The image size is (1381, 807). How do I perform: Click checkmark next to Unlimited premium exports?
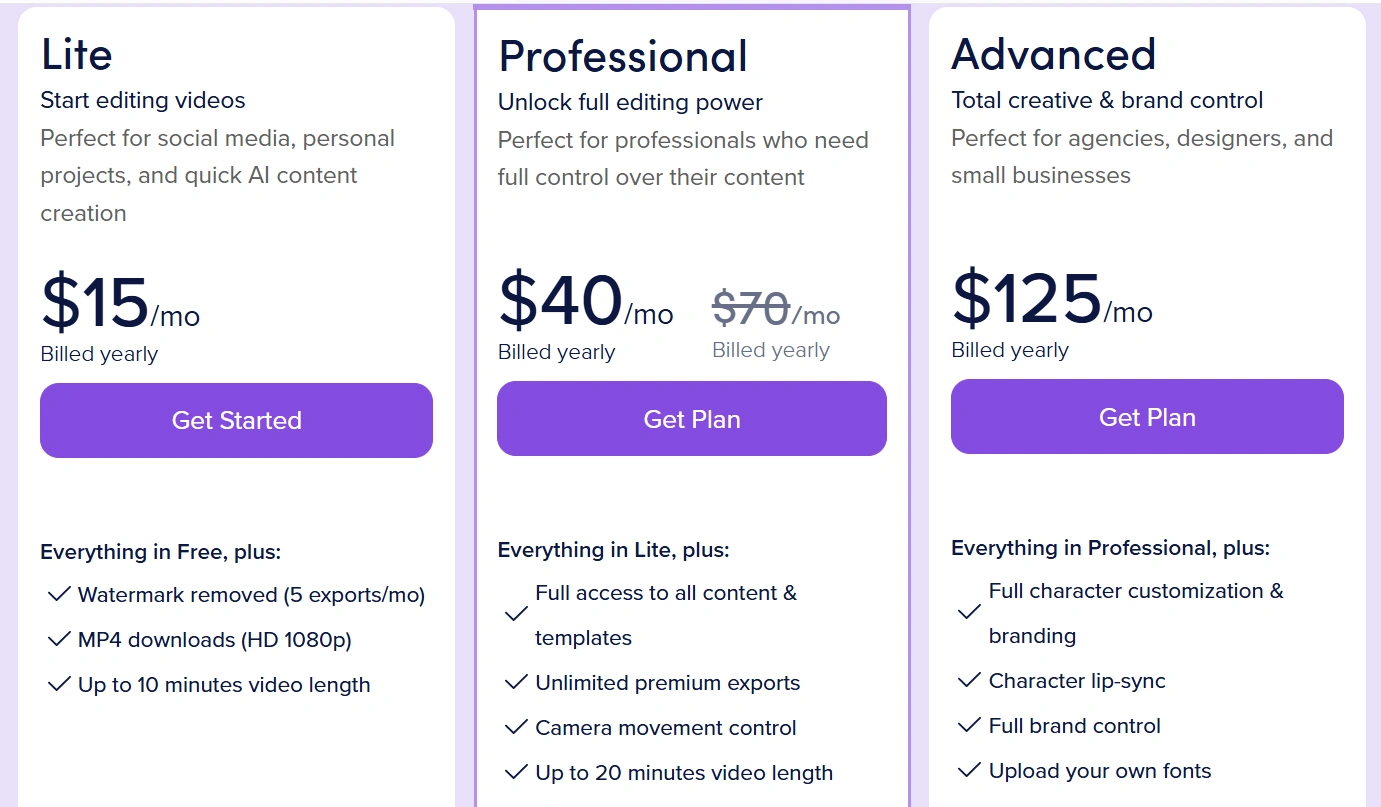coord(516,683)
